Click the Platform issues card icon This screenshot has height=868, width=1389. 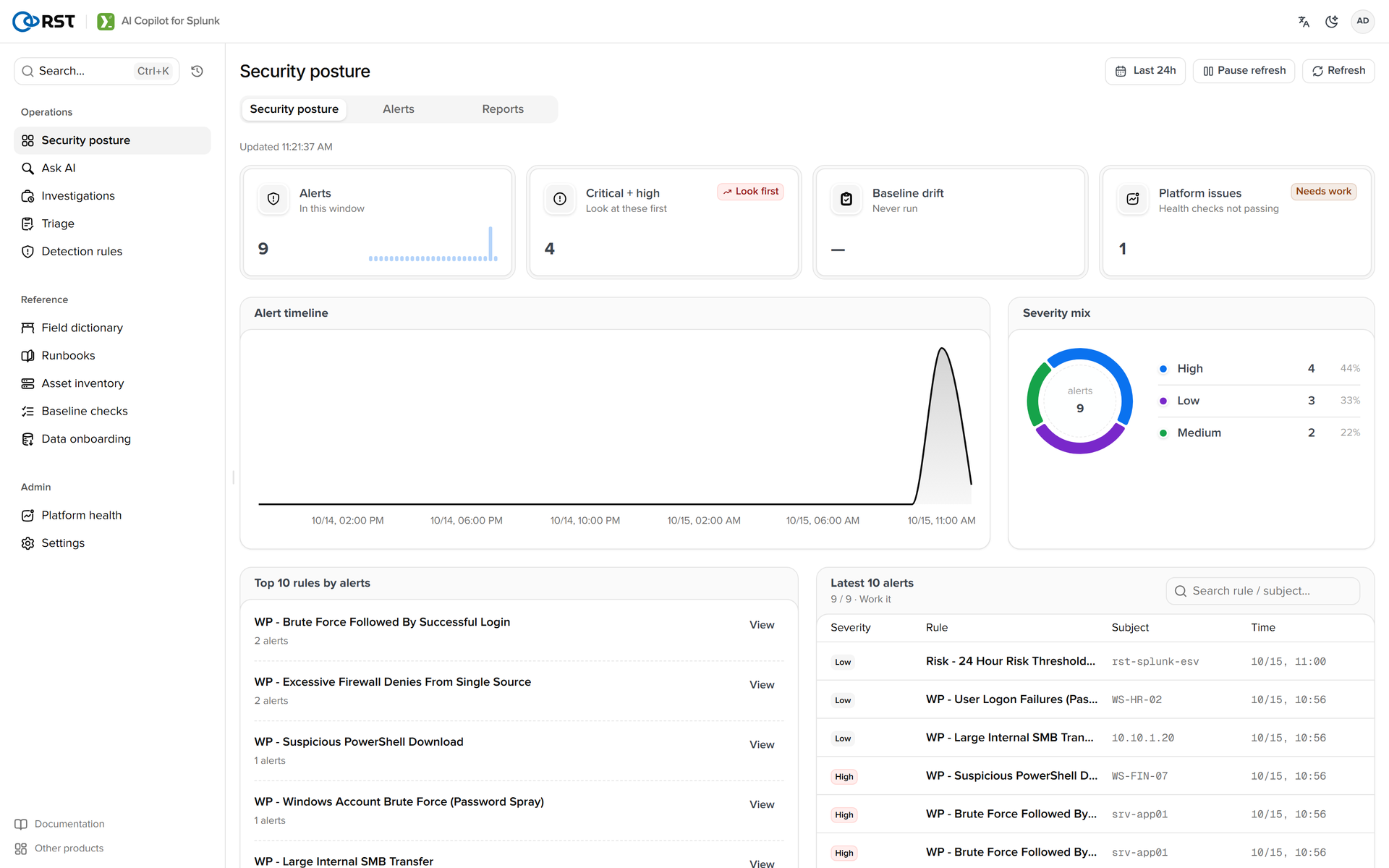click(1133, 199)
